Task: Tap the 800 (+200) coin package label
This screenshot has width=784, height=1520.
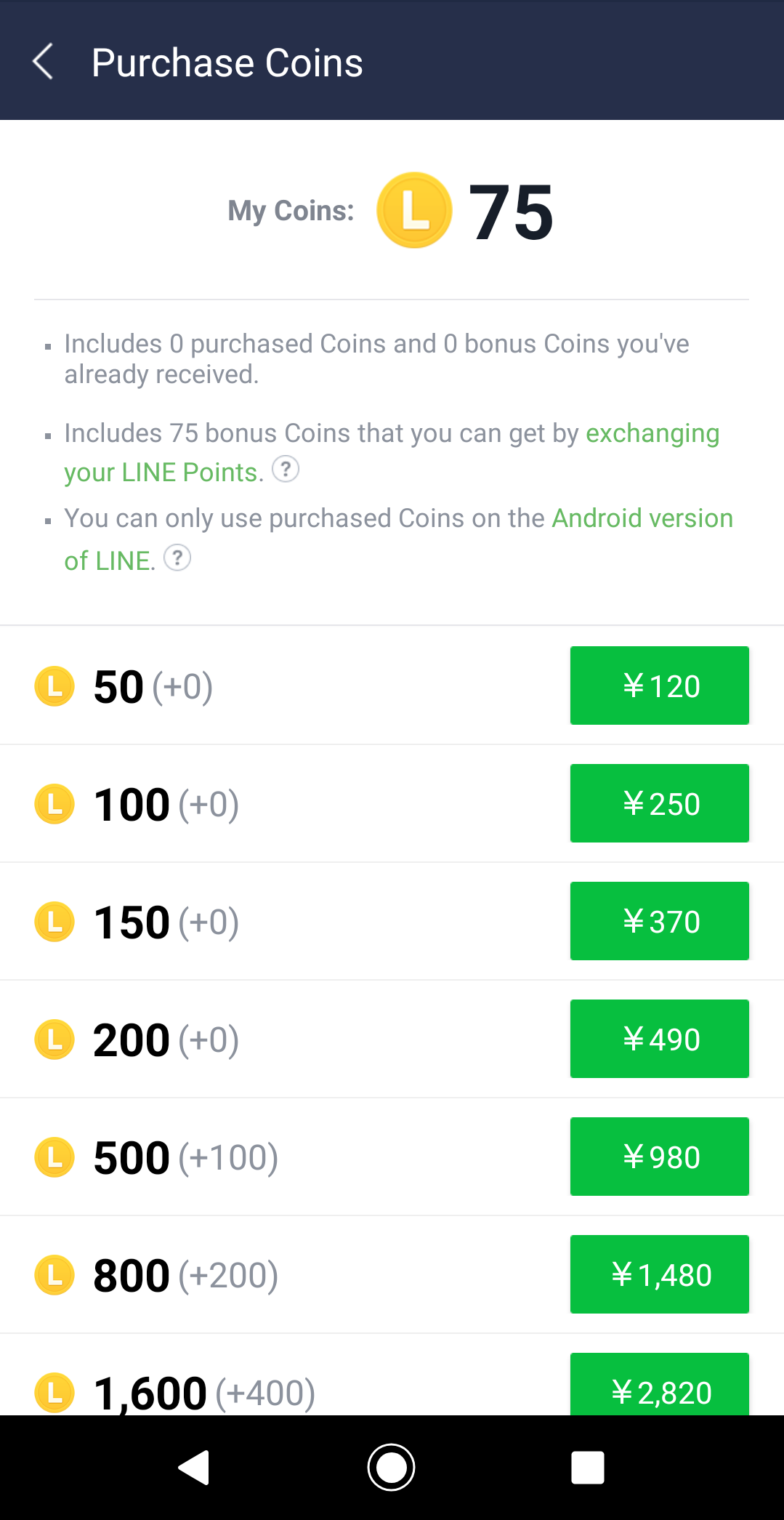Action: pos(185,1275)
